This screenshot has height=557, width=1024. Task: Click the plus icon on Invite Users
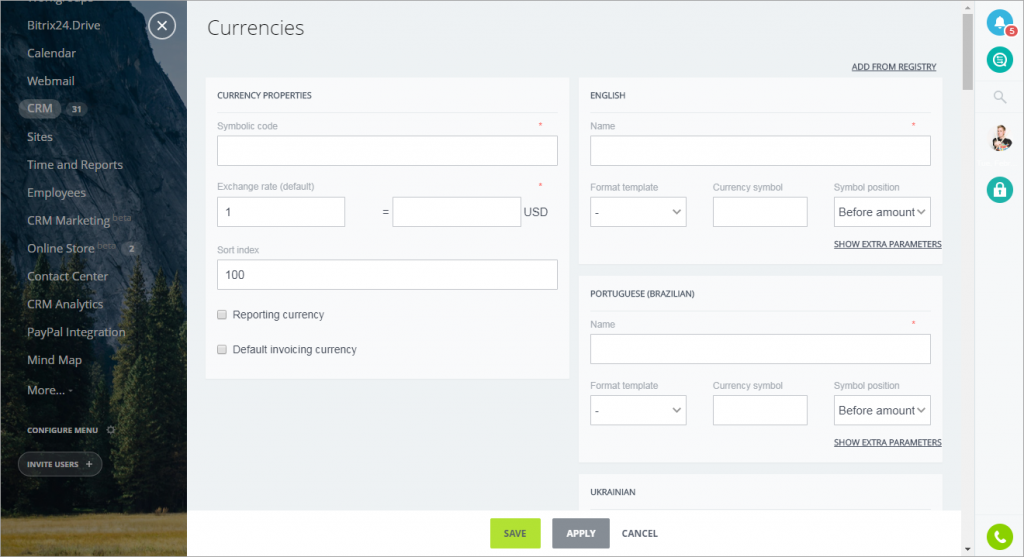point(89,464)
